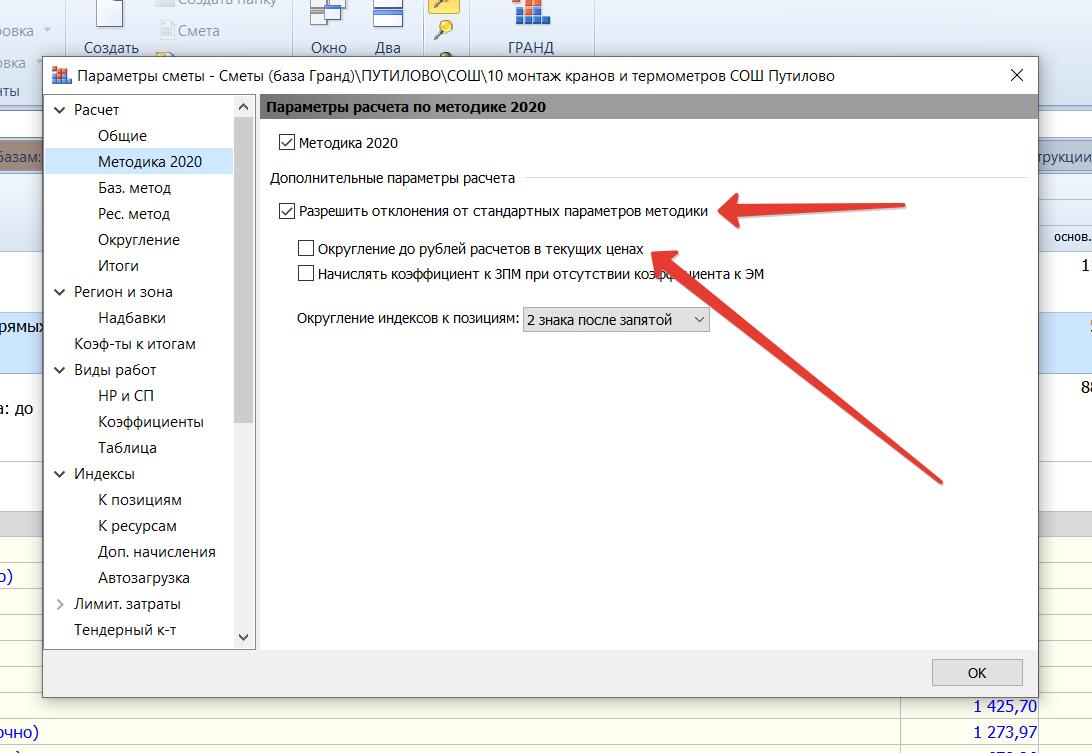Viewport: 1092px width, 753px height.
Task: Open Округление индексов к позициям dropdown
Action: click(x=616, y=320)
